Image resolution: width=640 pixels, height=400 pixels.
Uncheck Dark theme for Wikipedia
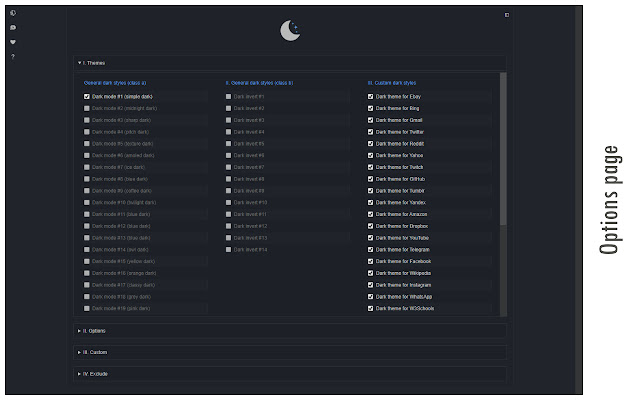[x=371, y=273]
